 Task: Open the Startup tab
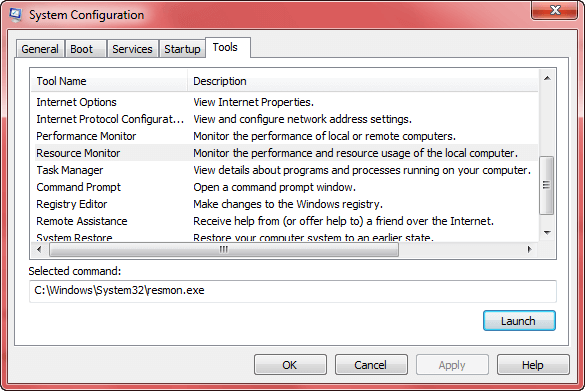pyautogui.click(x=182, y=49)
